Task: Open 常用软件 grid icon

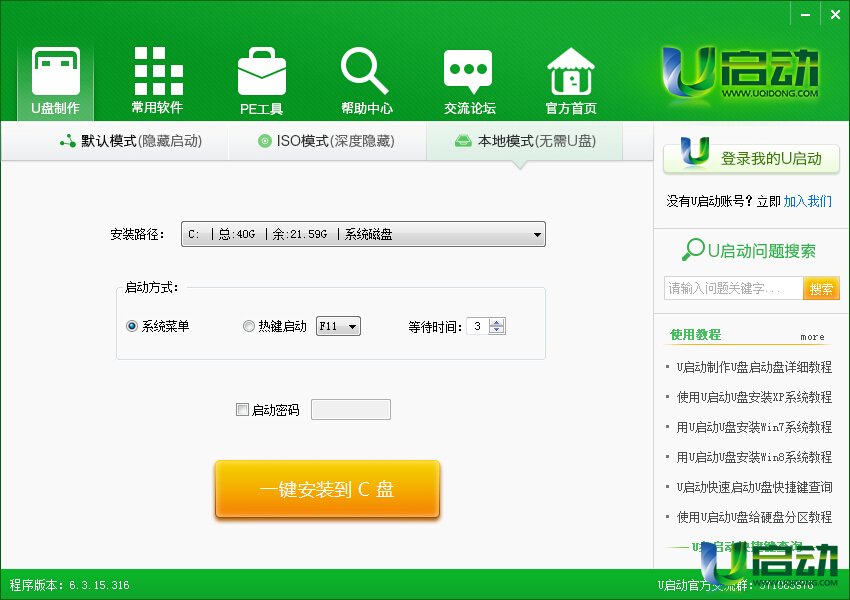Action: (158, 71)
